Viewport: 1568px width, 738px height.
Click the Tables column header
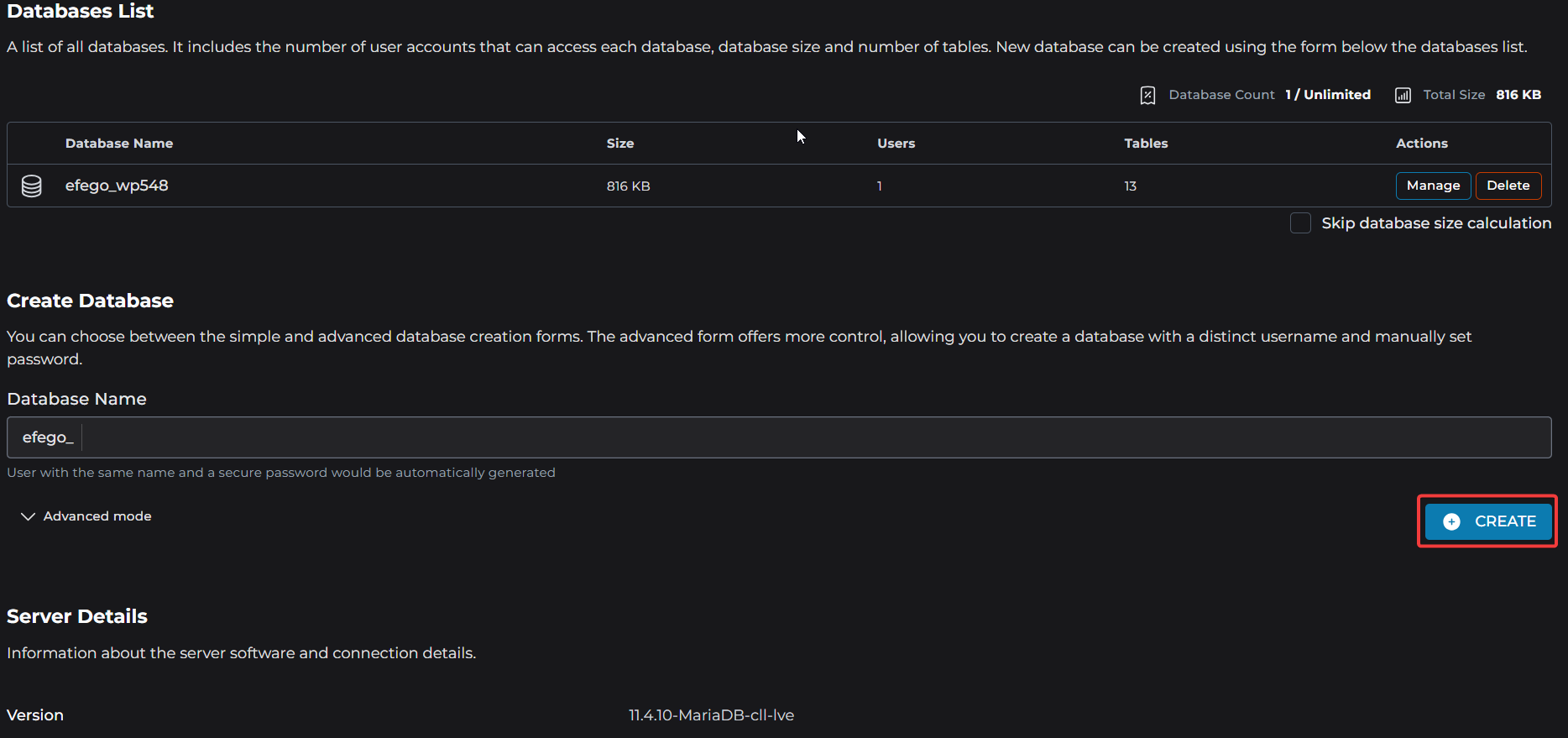[1146, 144]
